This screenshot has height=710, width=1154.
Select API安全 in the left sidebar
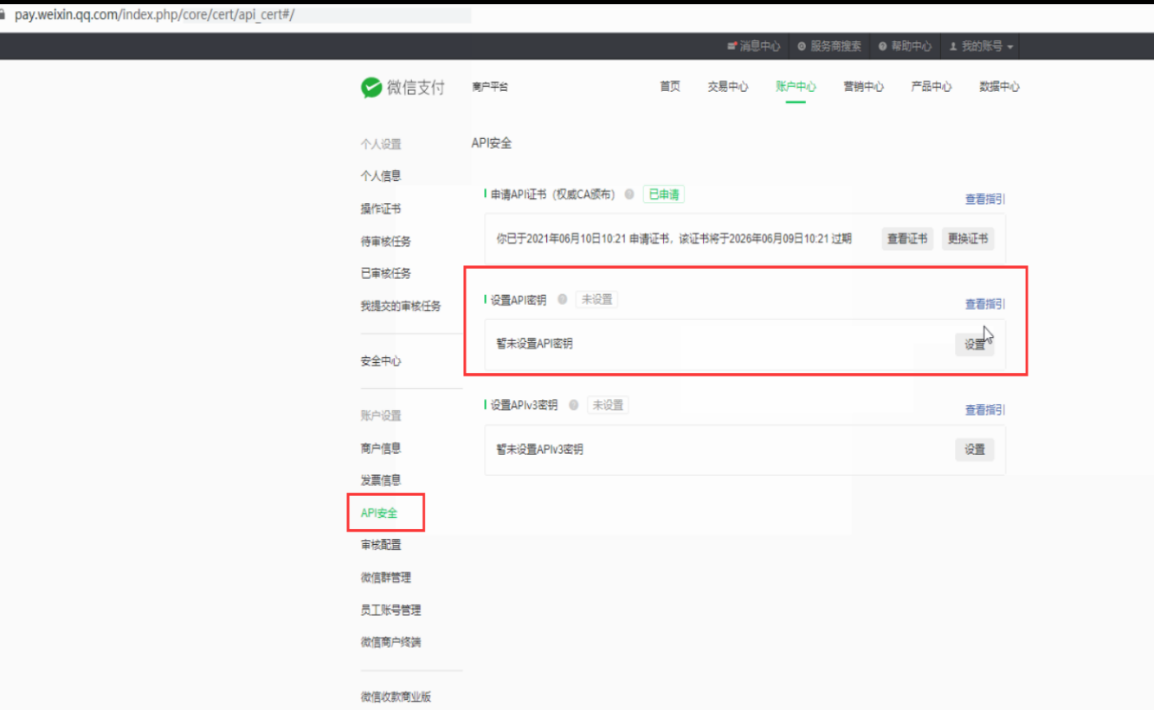(x=379, y=513)
